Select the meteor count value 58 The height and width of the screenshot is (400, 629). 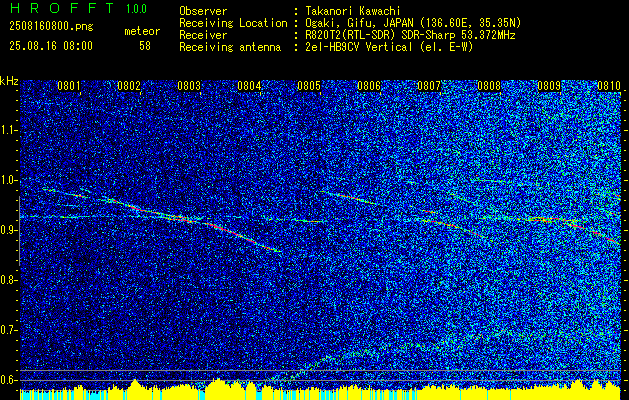coord(145,46)
